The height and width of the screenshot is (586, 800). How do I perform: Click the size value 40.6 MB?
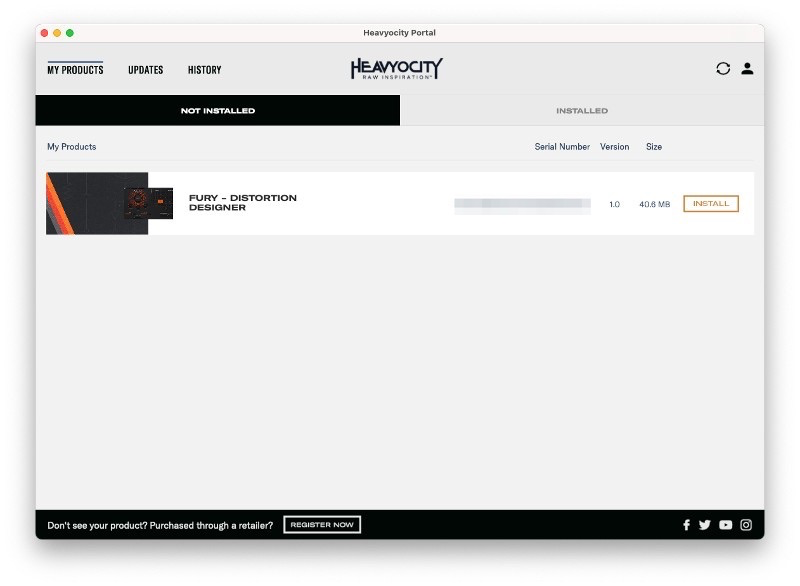coord(655,204)
